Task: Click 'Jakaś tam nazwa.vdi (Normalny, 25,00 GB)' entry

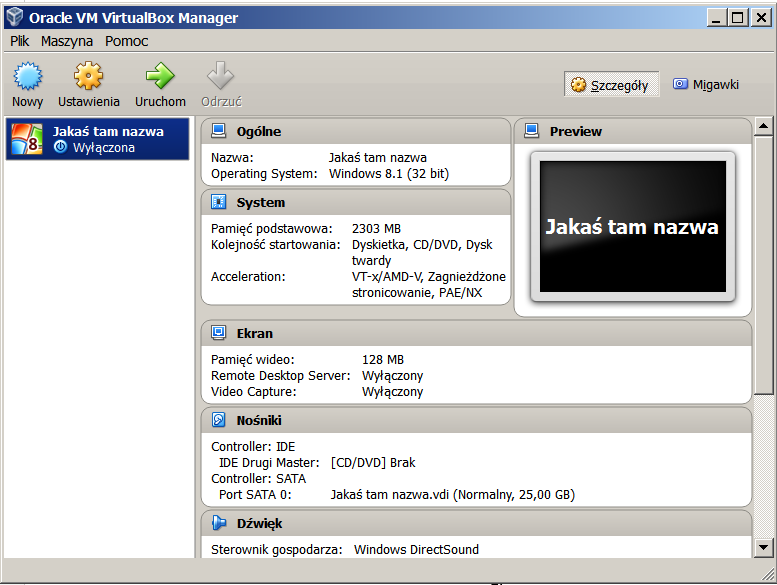Action: pyautogui.click(x=453, y=494)
